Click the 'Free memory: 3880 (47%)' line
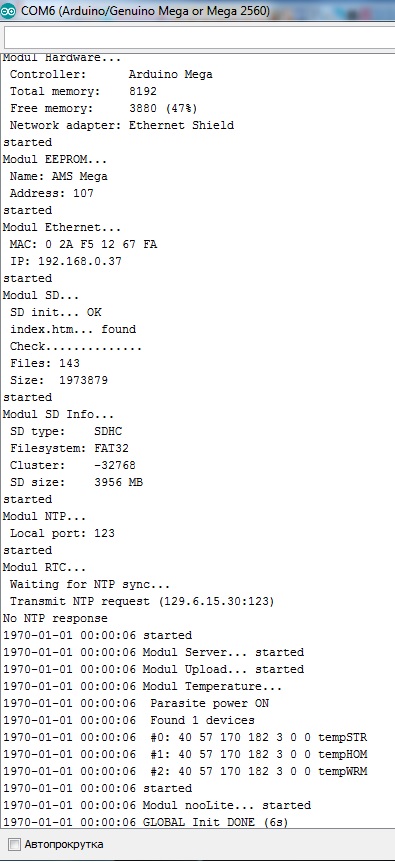The height and width of the screenshot is (863, 395). [x=103, y=108]
